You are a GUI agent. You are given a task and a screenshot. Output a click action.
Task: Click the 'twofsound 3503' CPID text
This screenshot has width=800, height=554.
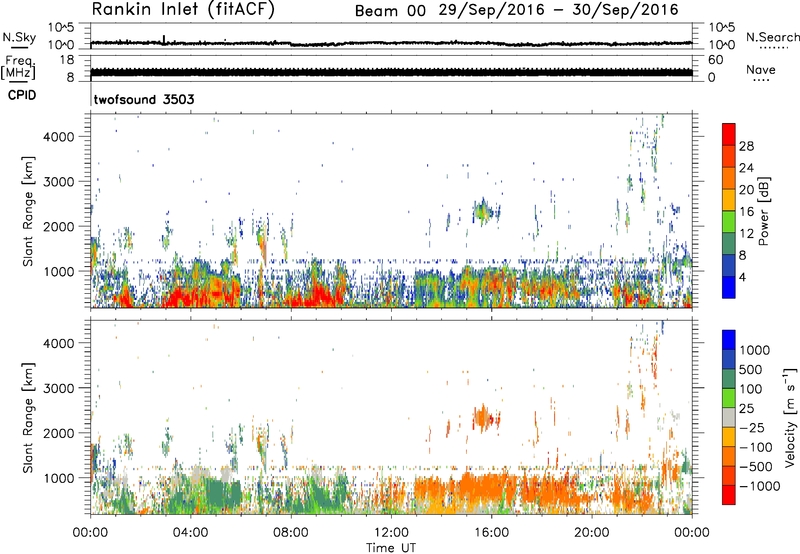tap(144, 99)
